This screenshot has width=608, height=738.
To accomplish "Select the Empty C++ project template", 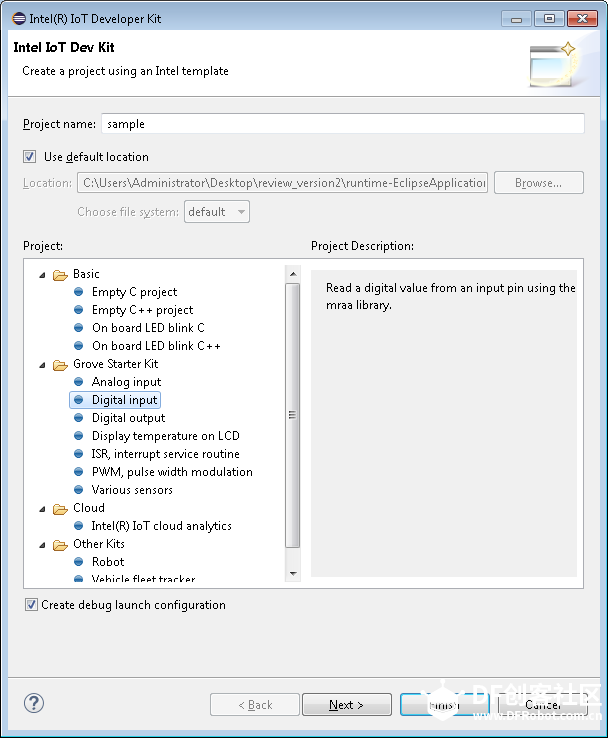I will (x=143, y=310).
